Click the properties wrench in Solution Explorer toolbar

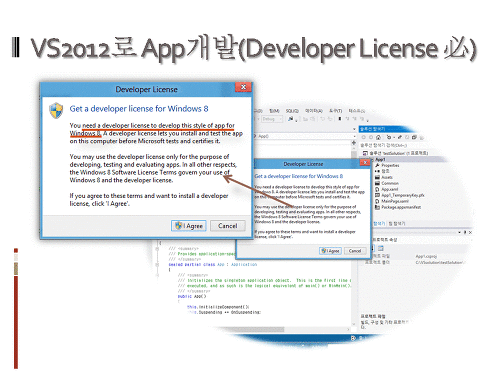click(400, 137)
